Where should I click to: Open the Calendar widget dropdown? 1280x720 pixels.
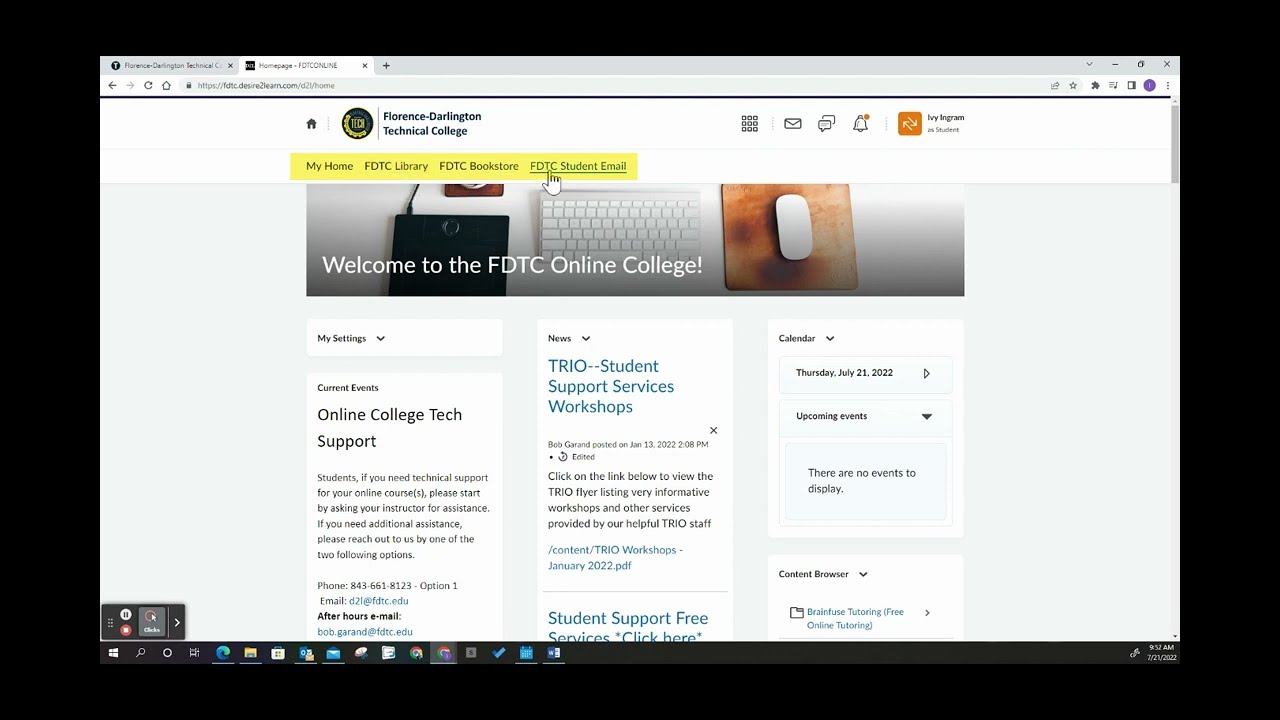coord(830,339)
